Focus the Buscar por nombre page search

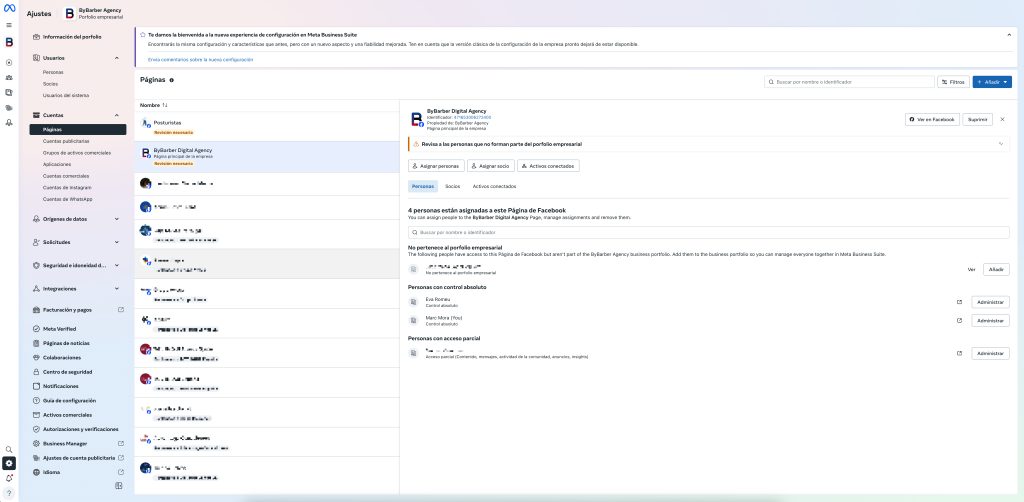(849, 82)
